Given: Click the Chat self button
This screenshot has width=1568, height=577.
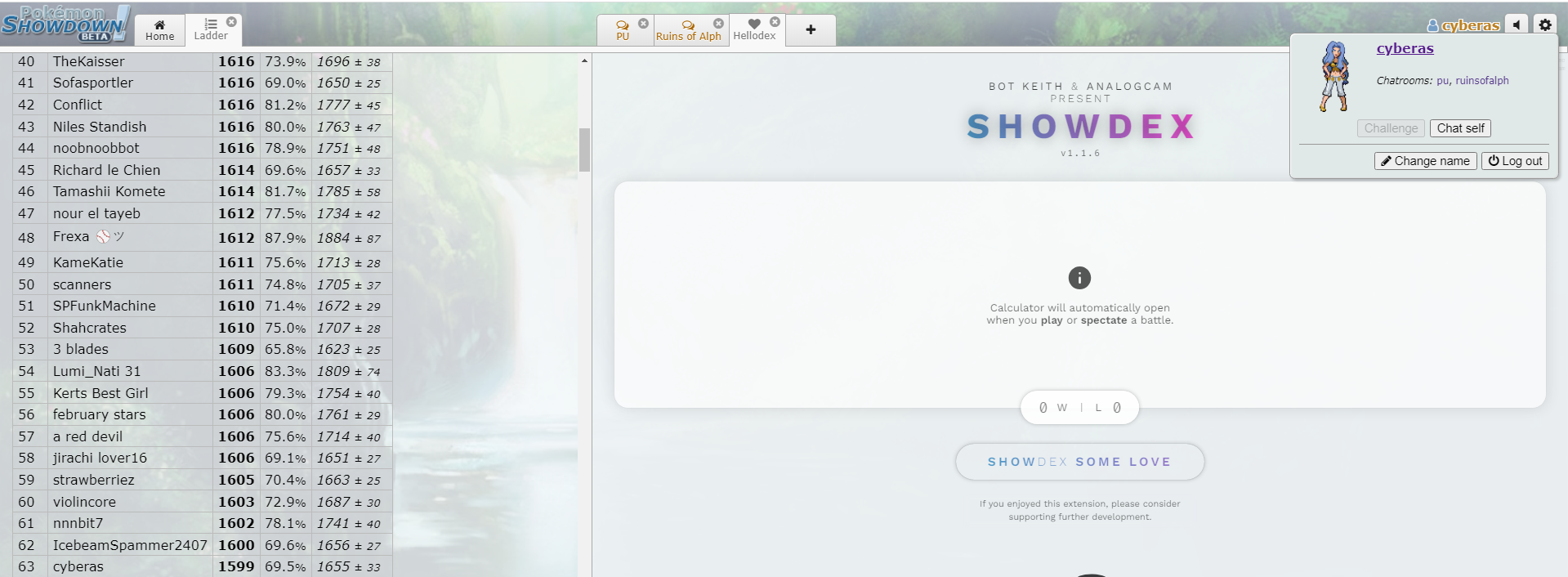Looking at the screenshot, I should tap(1460, 128).
